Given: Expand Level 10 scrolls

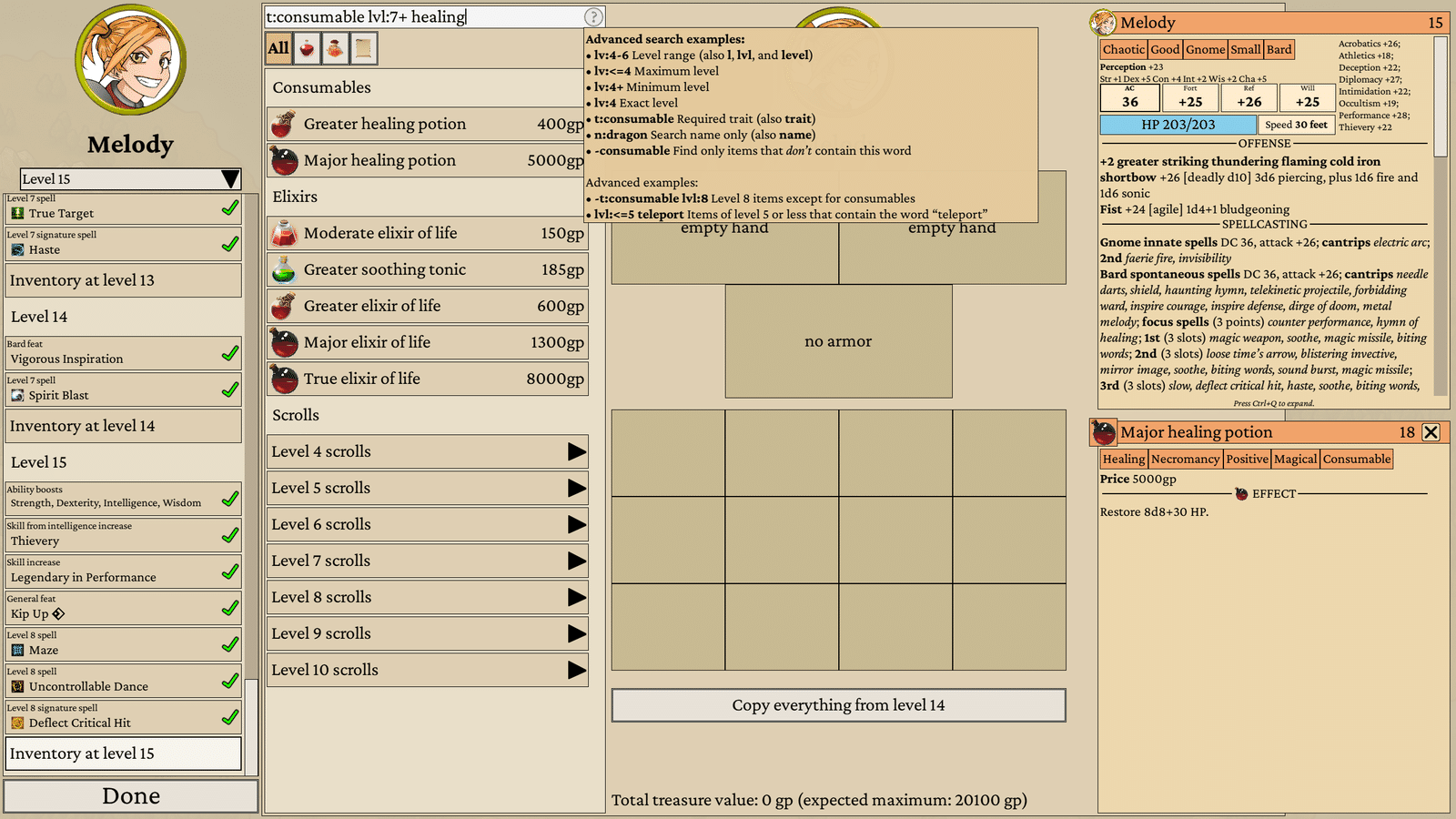Looking at the screenshot, I should tap(427, 670).
